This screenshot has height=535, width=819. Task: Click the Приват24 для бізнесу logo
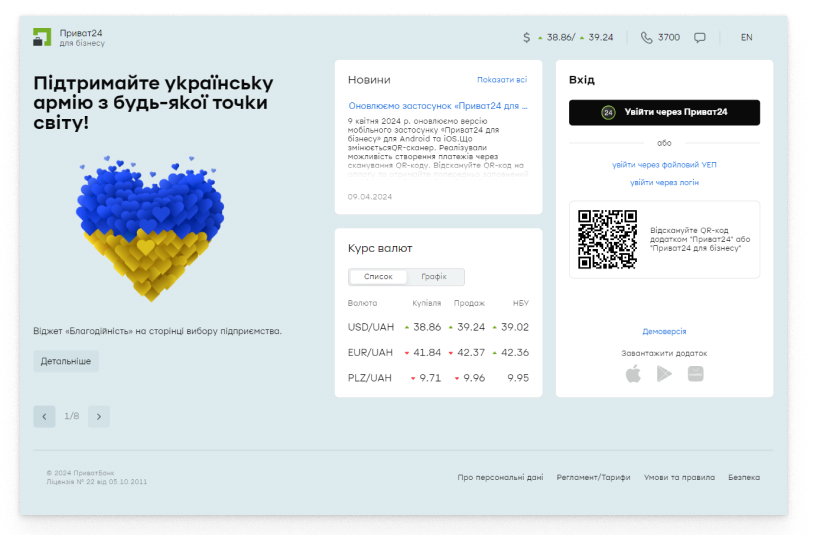[68, 38]
